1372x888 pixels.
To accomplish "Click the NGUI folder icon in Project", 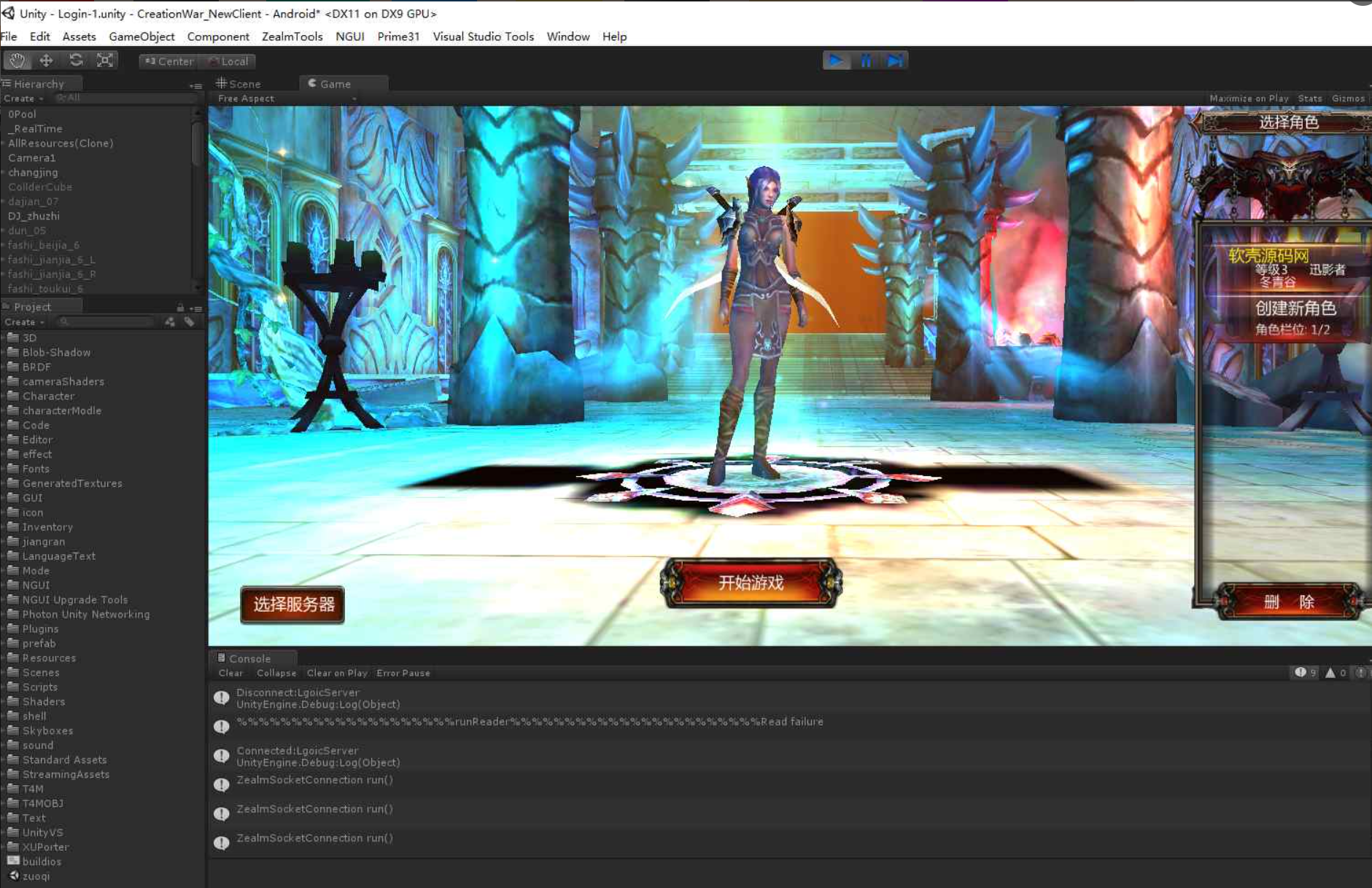I will 13,585.
